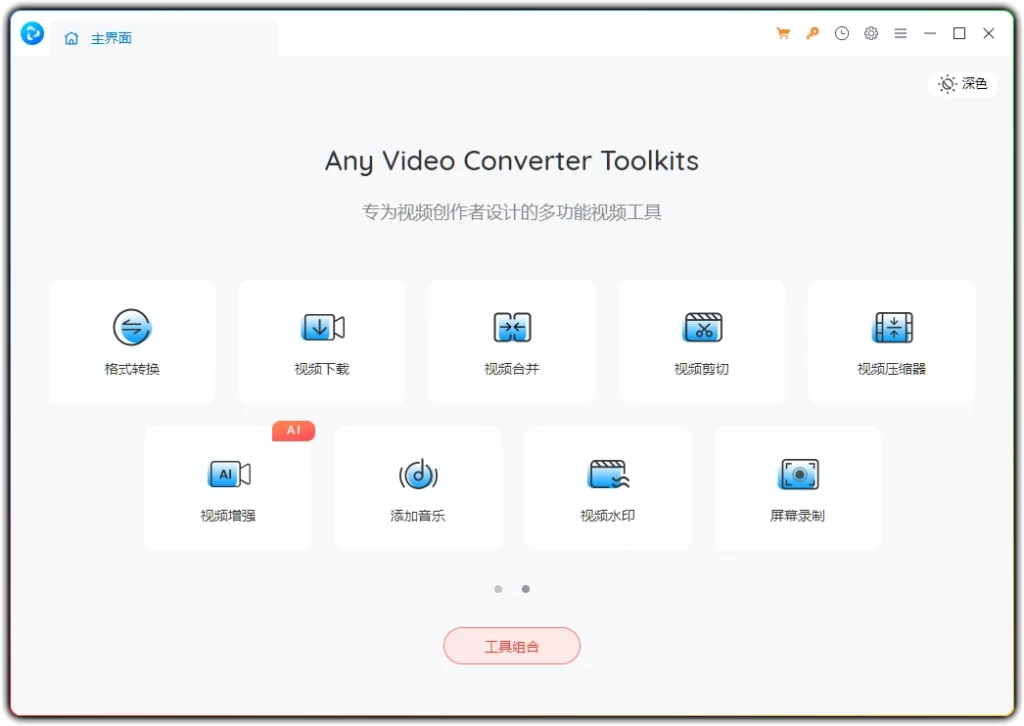Image resolution: width=1024 pixels, height=726 pixels.
Task: Open the settings gear icon
Action: pos(871,33)
